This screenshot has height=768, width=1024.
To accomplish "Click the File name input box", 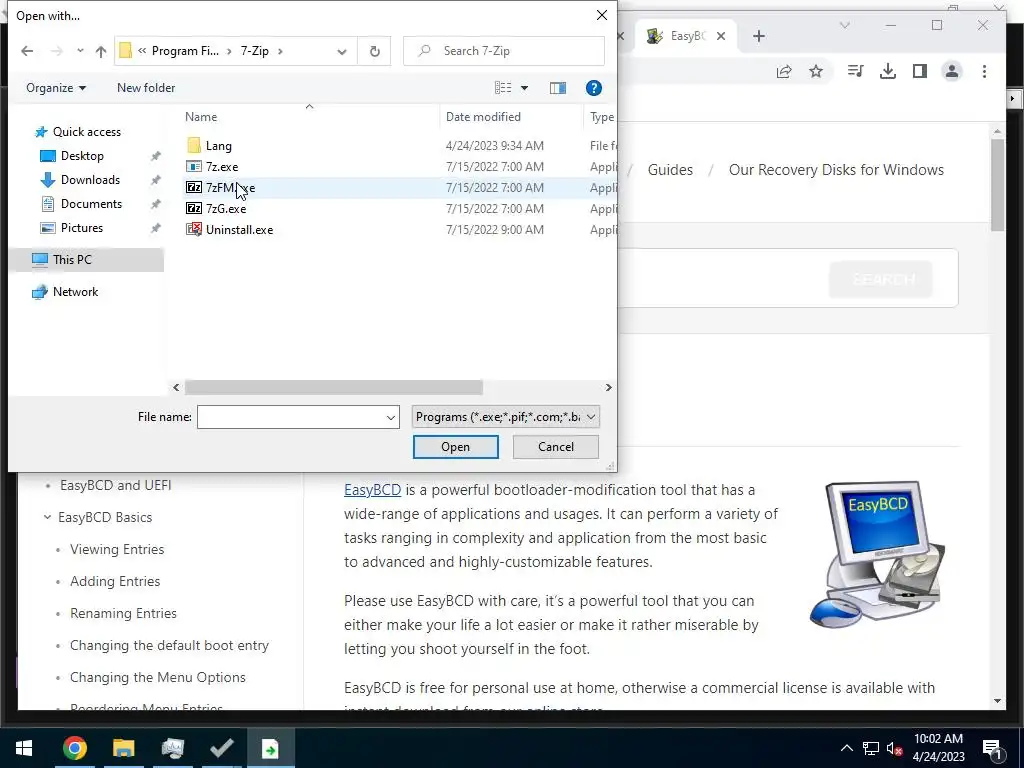I will coord(291,417).
